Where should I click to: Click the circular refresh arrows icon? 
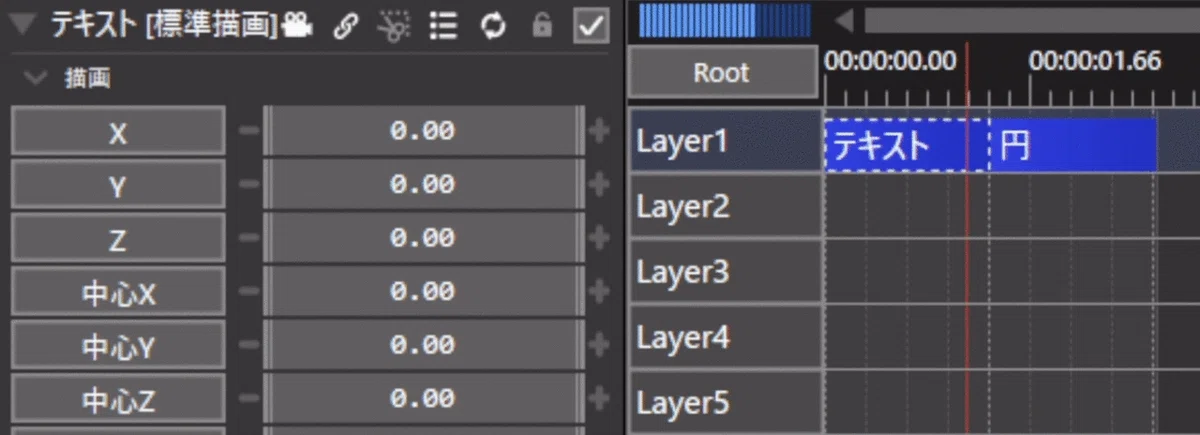(493, 27)
